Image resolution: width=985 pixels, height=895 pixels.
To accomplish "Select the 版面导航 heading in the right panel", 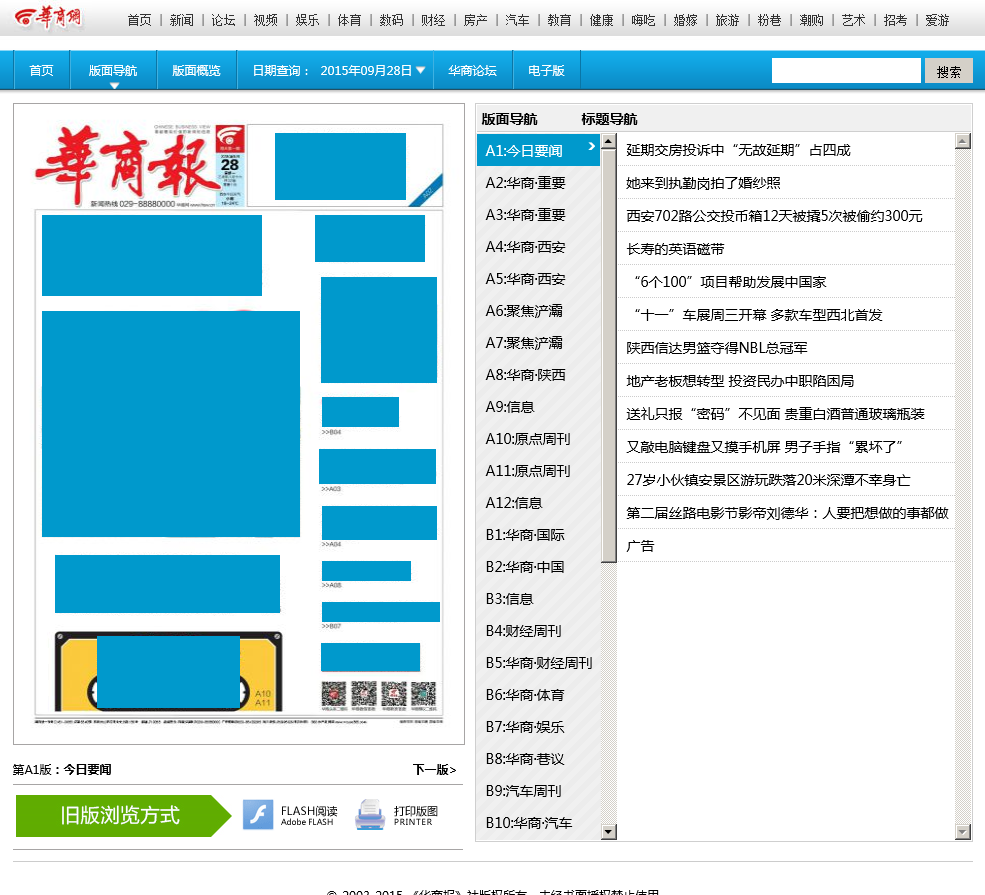I will tap(509, 119).
